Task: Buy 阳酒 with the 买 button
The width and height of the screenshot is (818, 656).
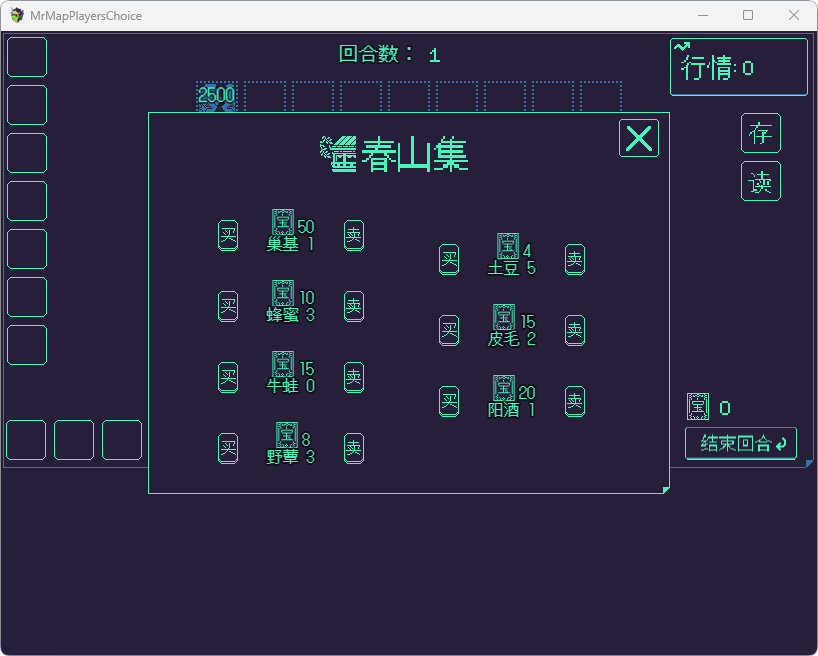Action: pos(449,401)
